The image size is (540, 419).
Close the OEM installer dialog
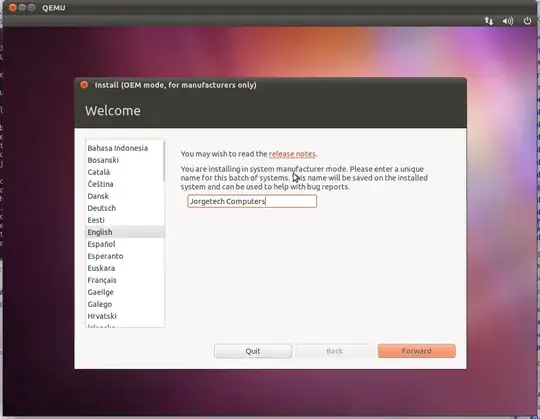pyautogui.click(x=84, y=85)
